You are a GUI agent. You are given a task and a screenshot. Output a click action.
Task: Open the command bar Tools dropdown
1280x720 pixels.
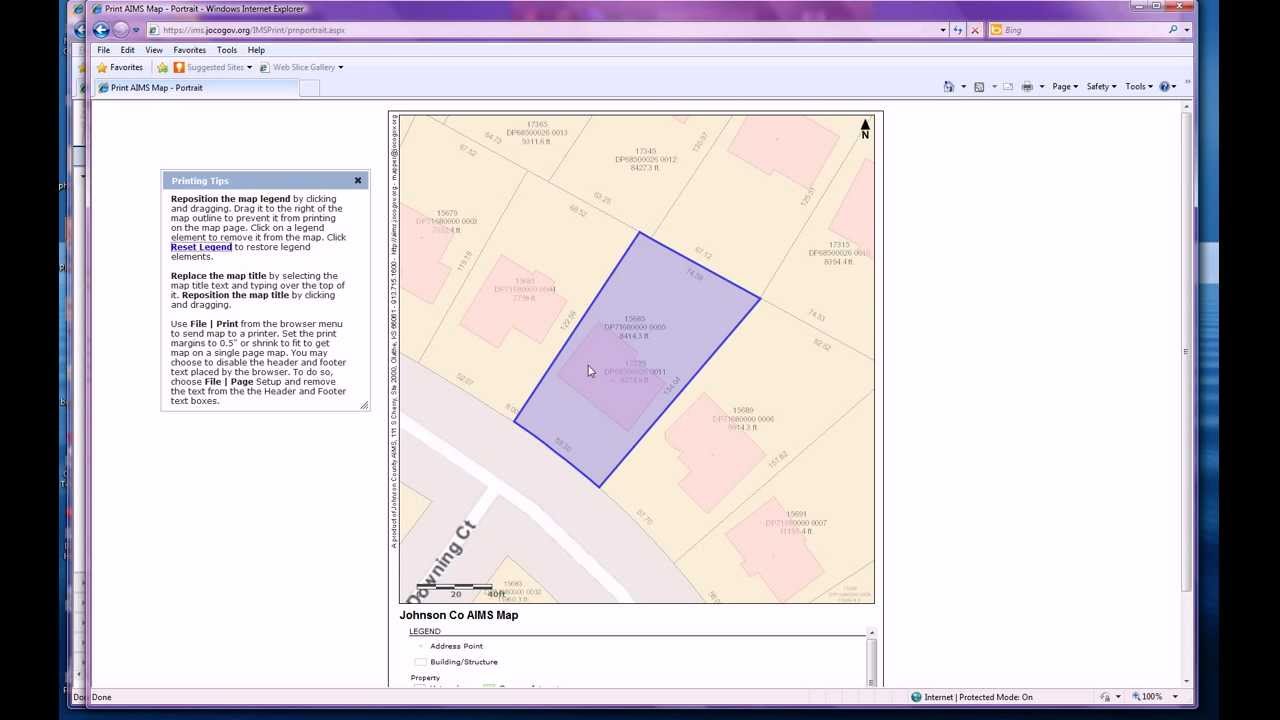pos(1139,87)
